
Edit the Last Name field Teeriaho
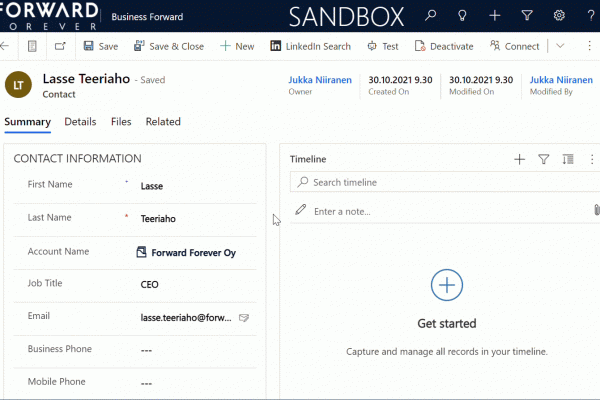[x=197, y=219]
